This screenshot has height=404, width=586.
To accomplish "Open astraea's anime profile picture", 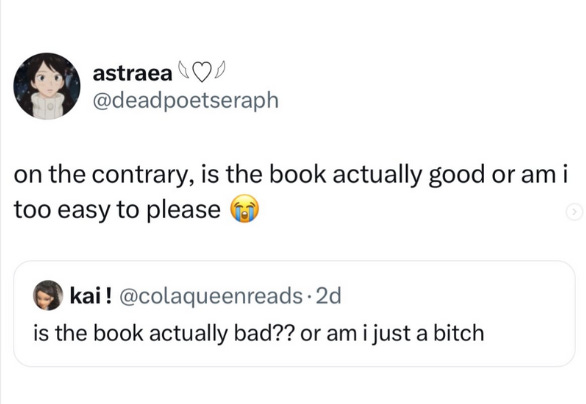I will click(x=47, y=86).
